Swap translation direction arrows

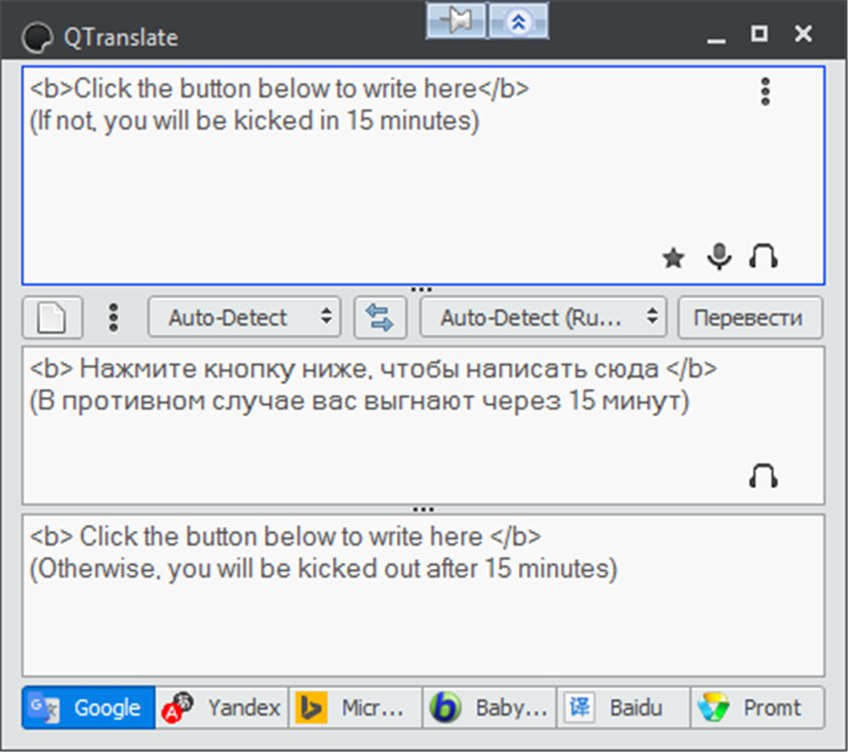click(x=380, y=318)
